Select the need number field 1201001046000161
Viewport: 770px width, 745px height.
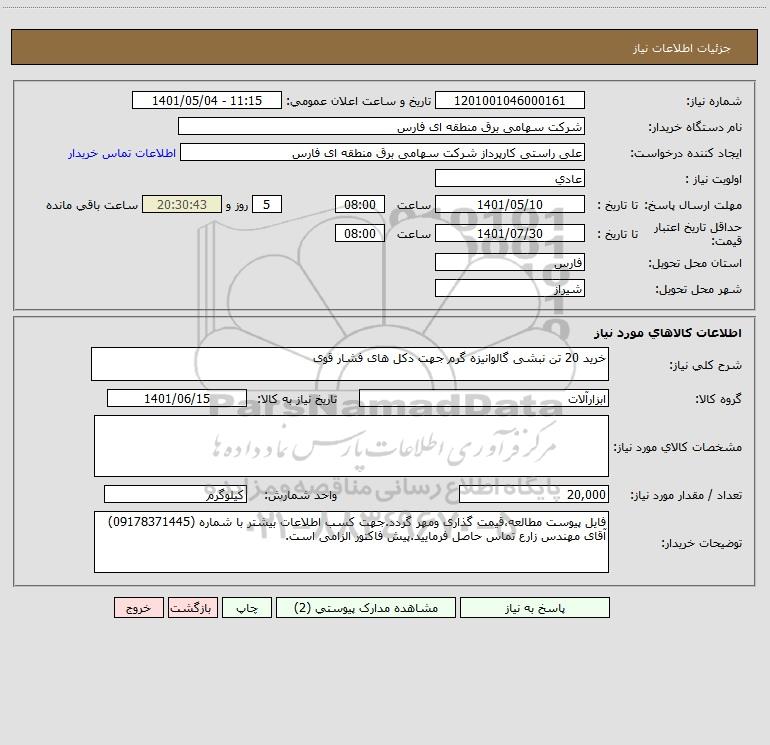(510, 100)
